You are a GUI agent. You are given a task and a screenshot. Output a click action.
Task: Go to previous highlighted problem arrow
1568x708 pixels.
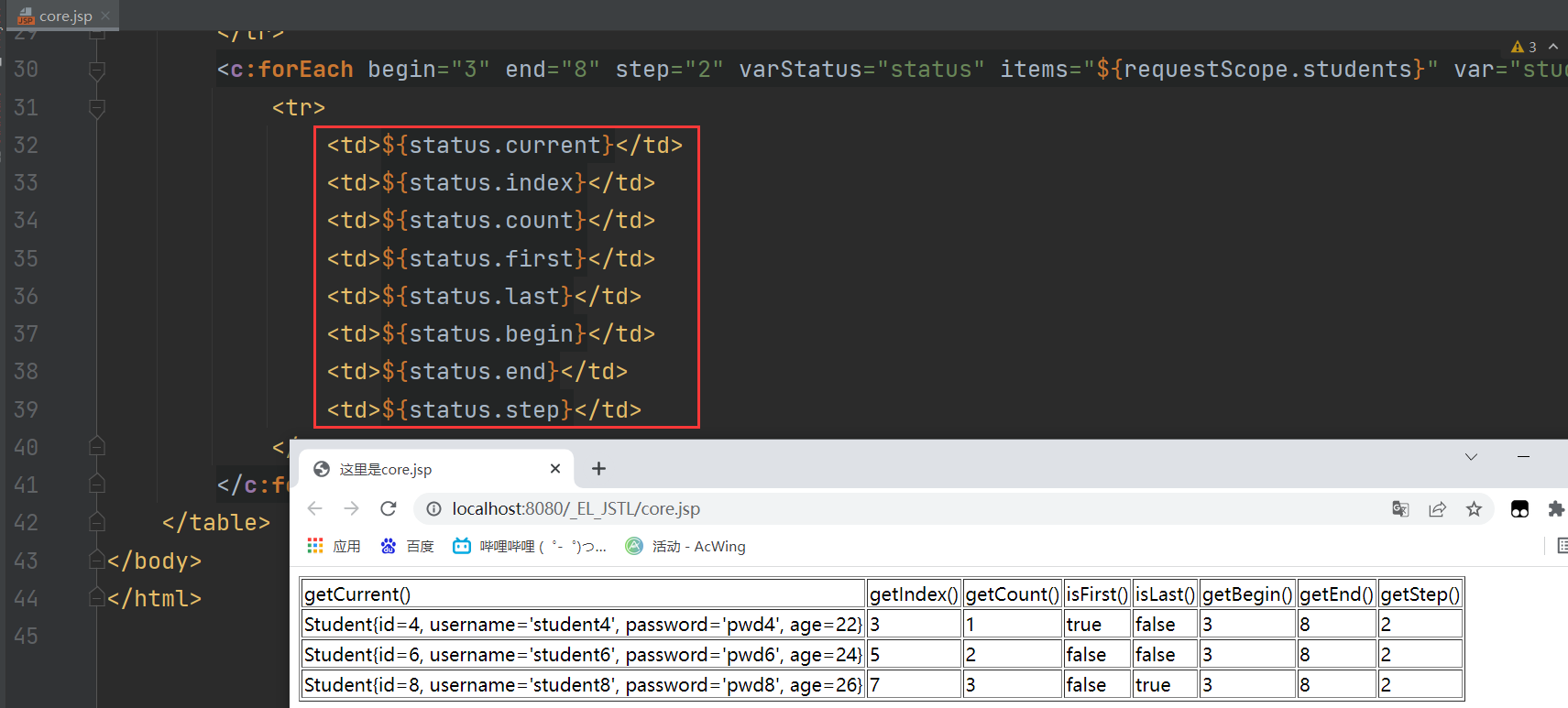1553,47
